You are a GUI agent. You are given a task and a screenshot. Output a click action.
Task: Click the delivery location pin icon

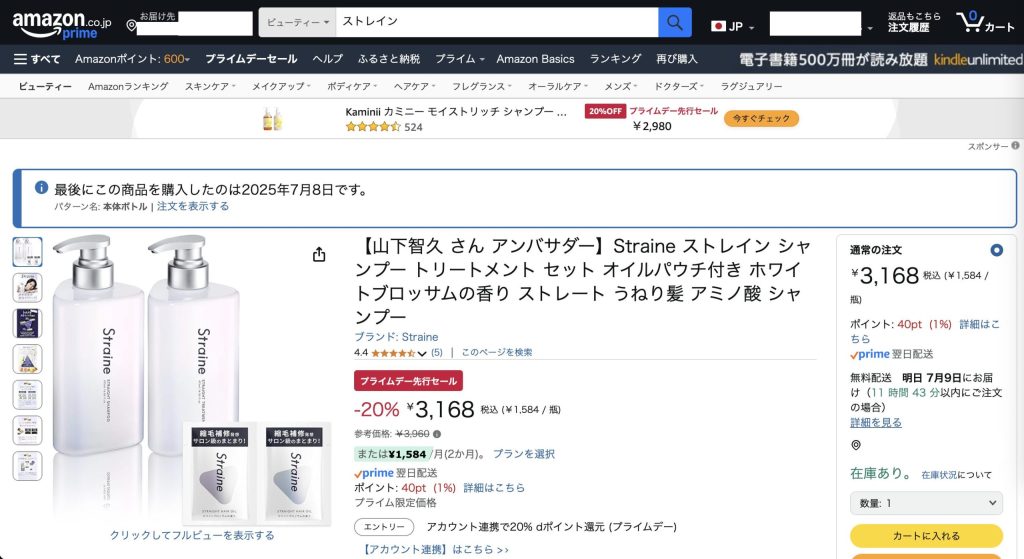point(131,26)
